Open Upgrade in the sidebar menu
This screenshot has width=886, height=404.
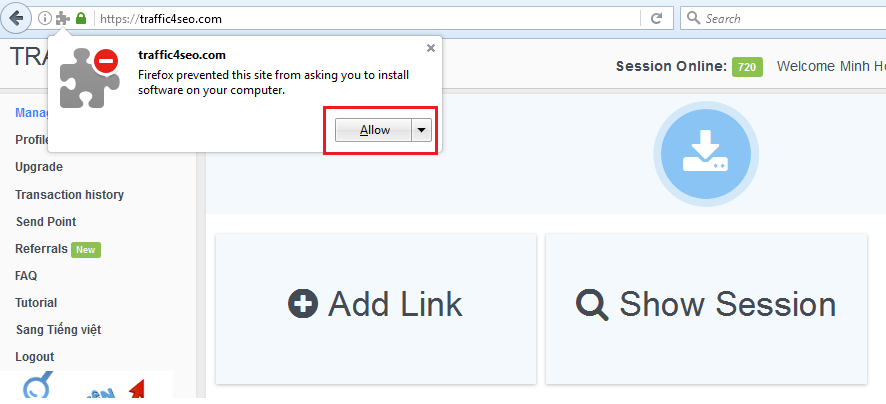click(x=39, y=167)
